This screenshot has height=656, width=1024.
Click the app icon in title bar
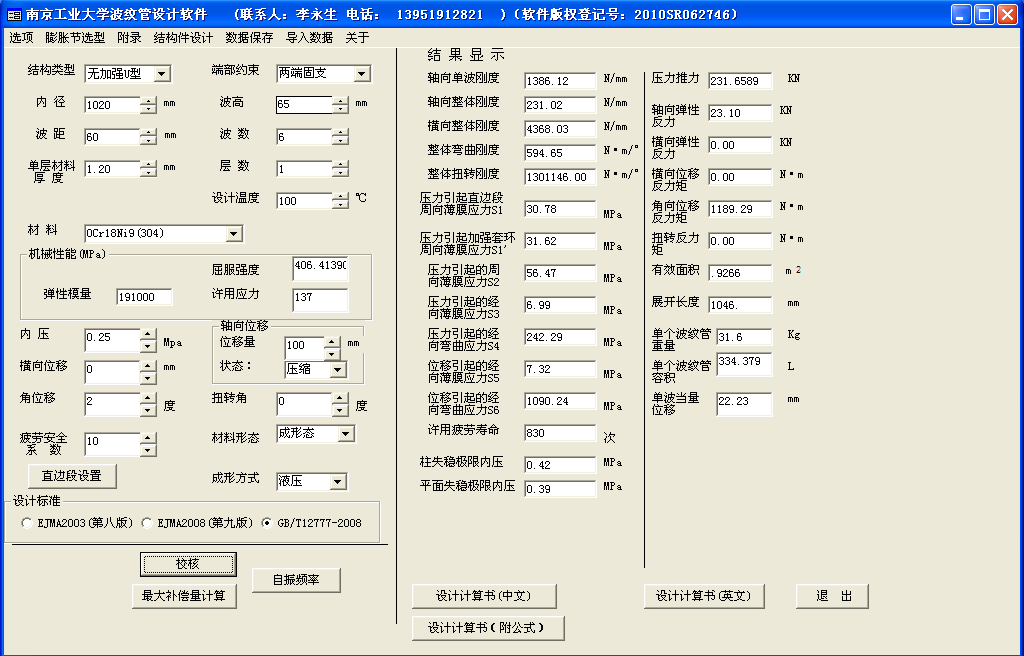15,14
